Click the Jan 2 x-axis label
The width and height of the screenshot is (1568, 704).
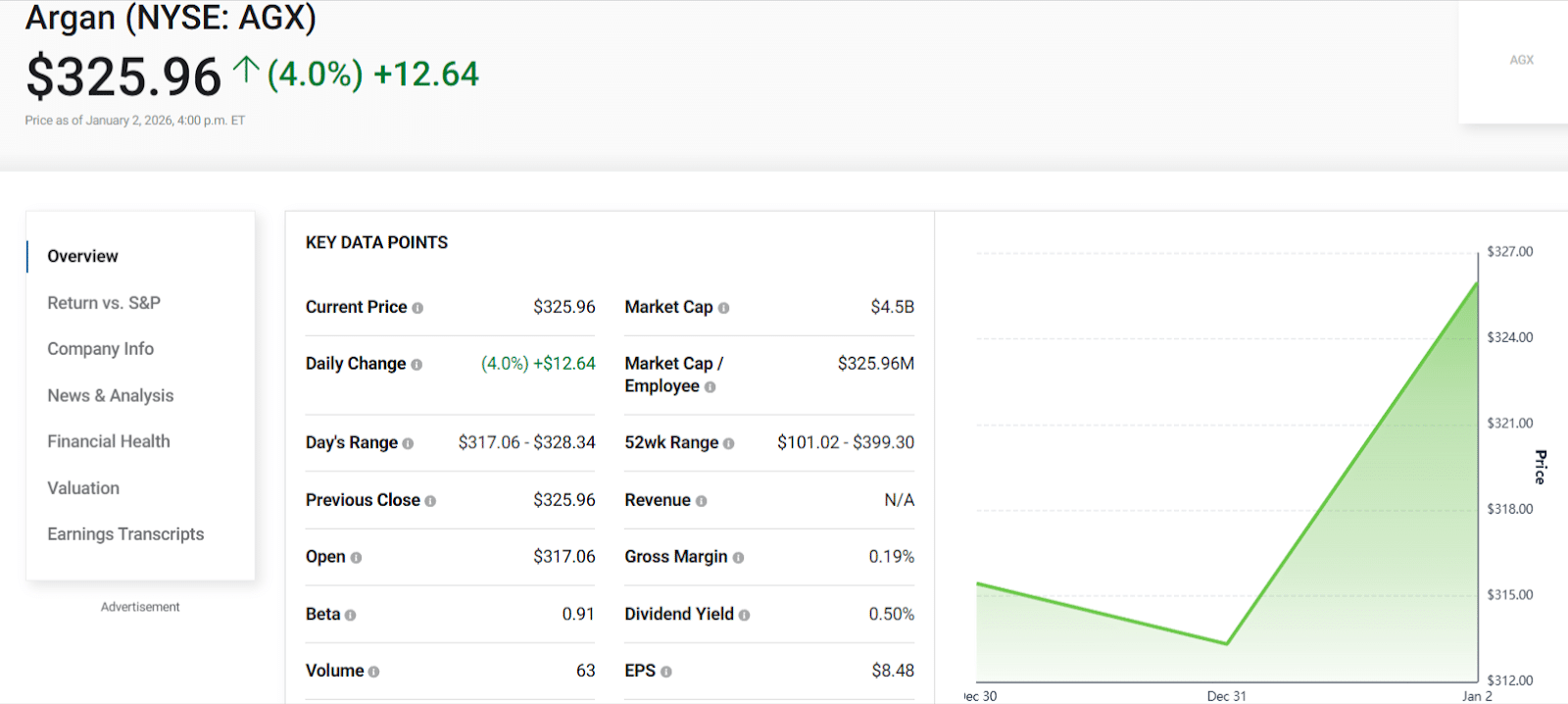[x=1477, y=696]
